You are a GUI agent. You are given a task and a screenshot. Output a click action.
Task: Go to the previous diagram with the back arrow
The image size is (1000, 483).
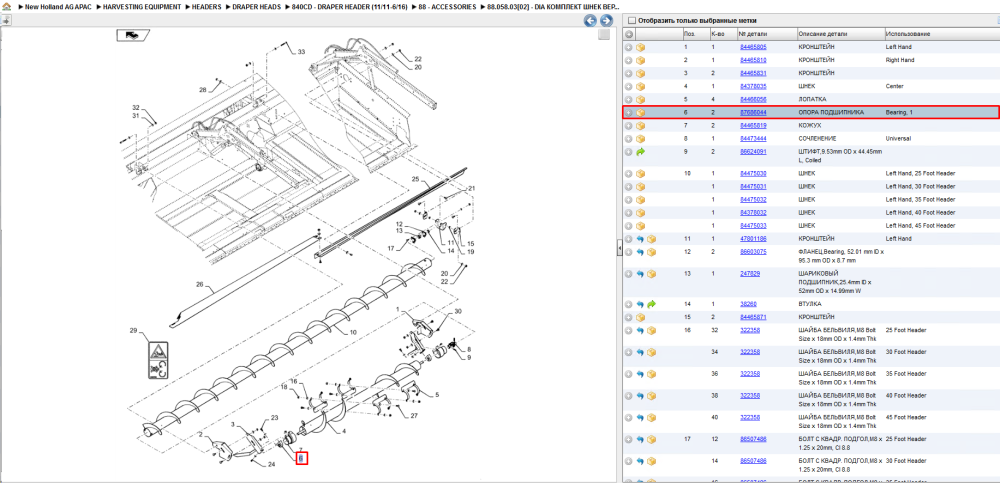click(591, 20)
